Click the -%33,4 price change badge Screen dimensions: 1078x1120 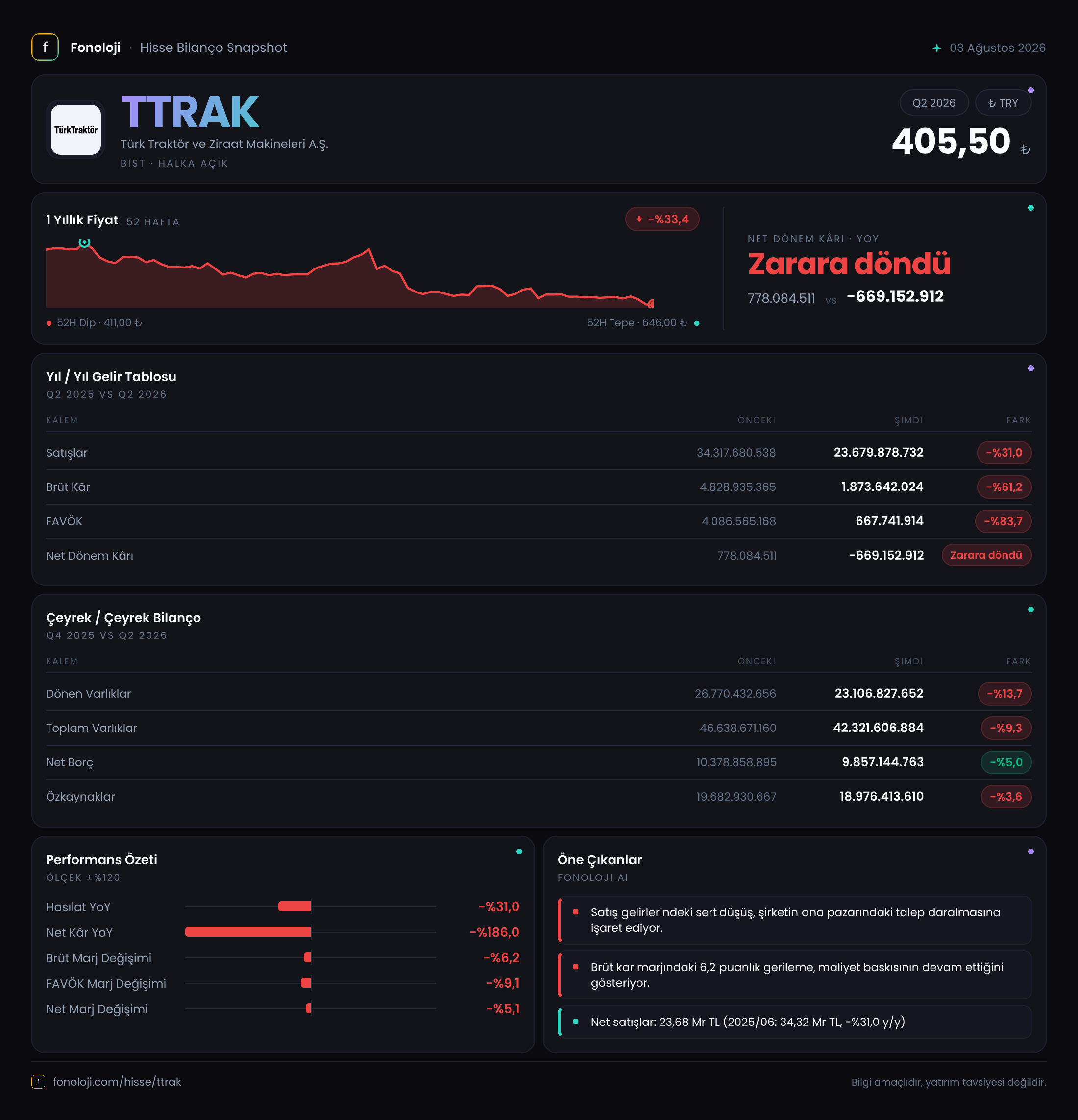[662, 219]
